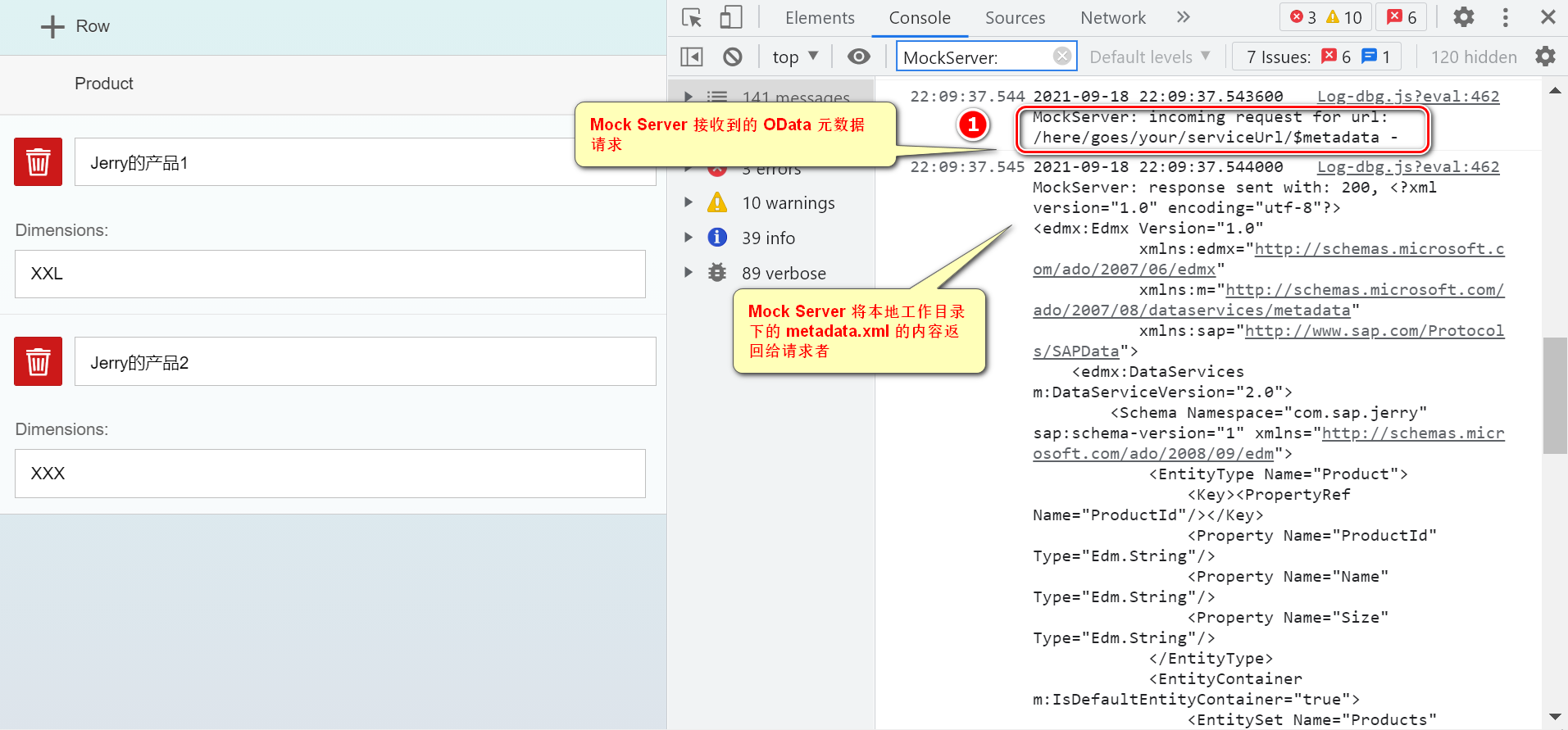Click the XXL dimensions field

click(x=330, y=274)
